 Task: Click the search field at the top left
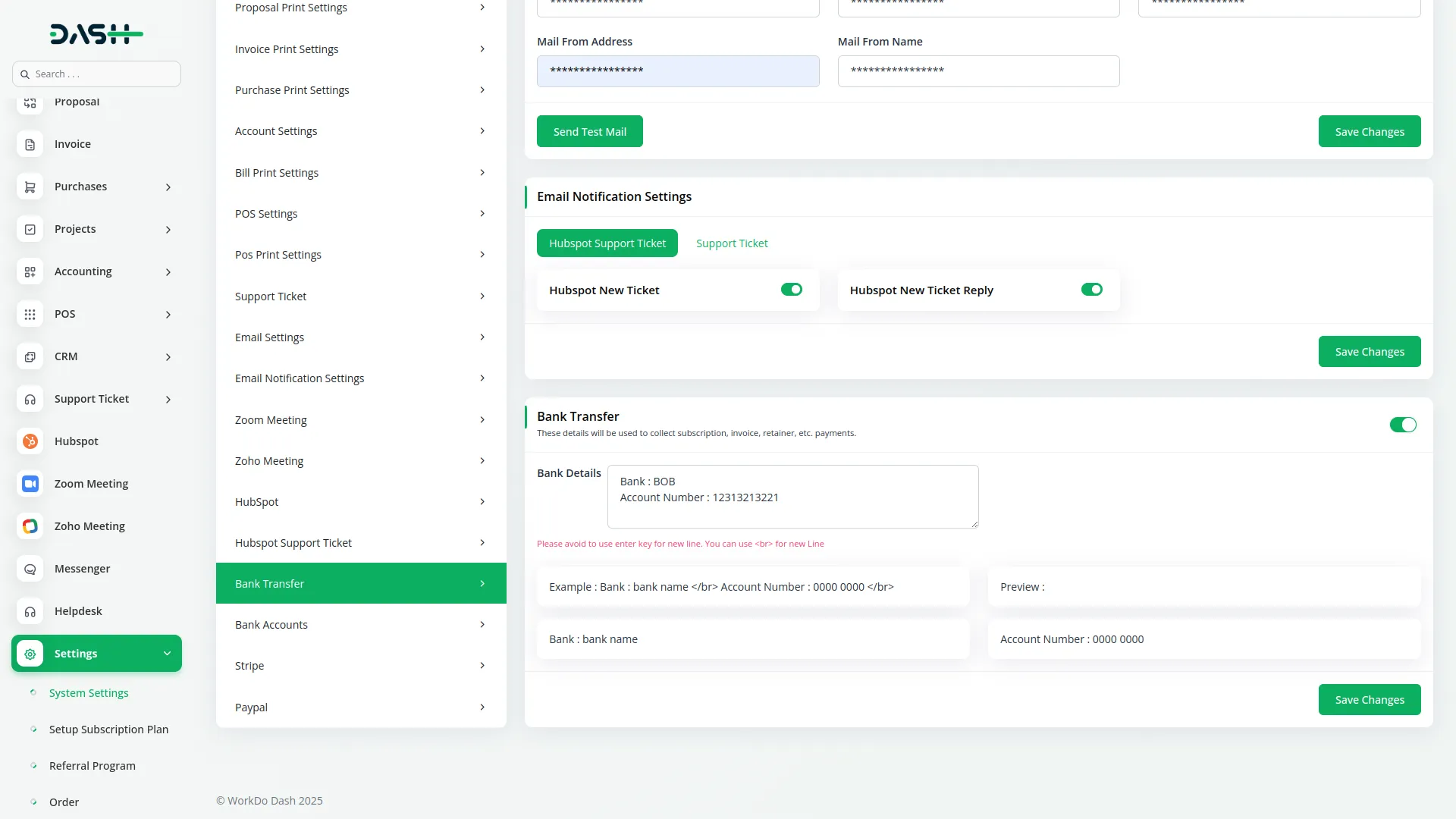click(x=96, y=74)
